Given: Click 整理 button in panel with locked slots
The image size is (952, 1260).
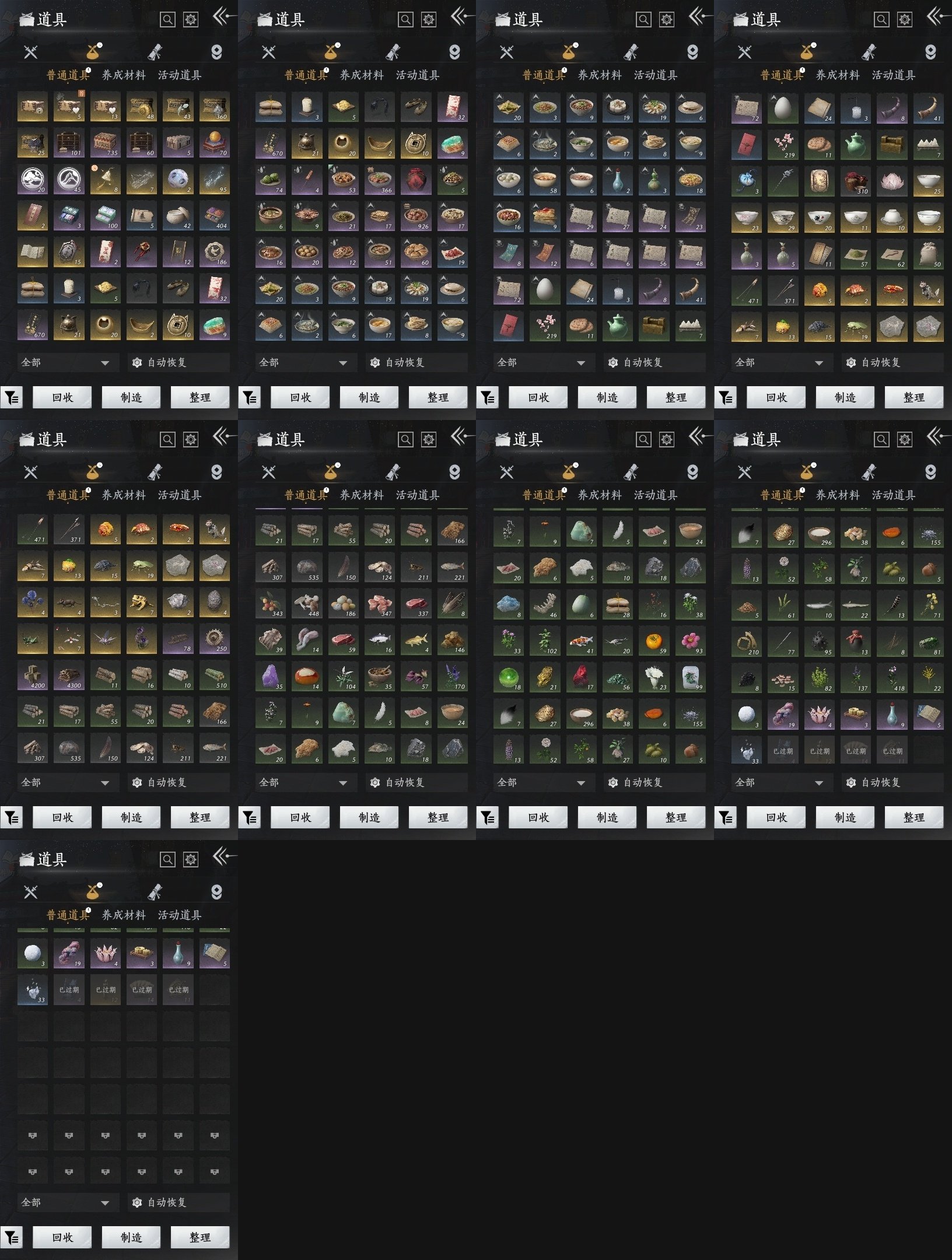Looking at the screenshot, I should [199, 1237].
